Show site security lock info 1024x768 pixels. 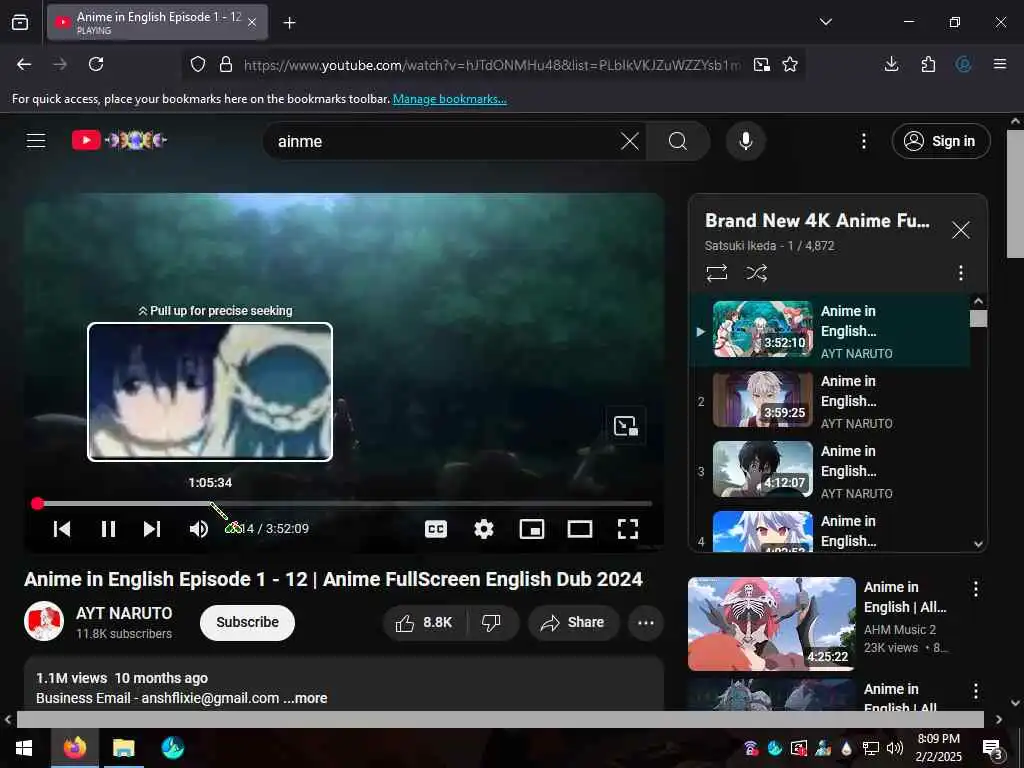[226, 64]
